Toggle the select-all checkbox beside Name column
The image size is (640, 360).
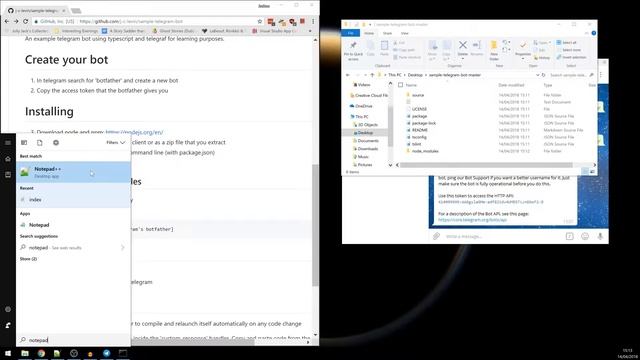click(x=400, y=85)
